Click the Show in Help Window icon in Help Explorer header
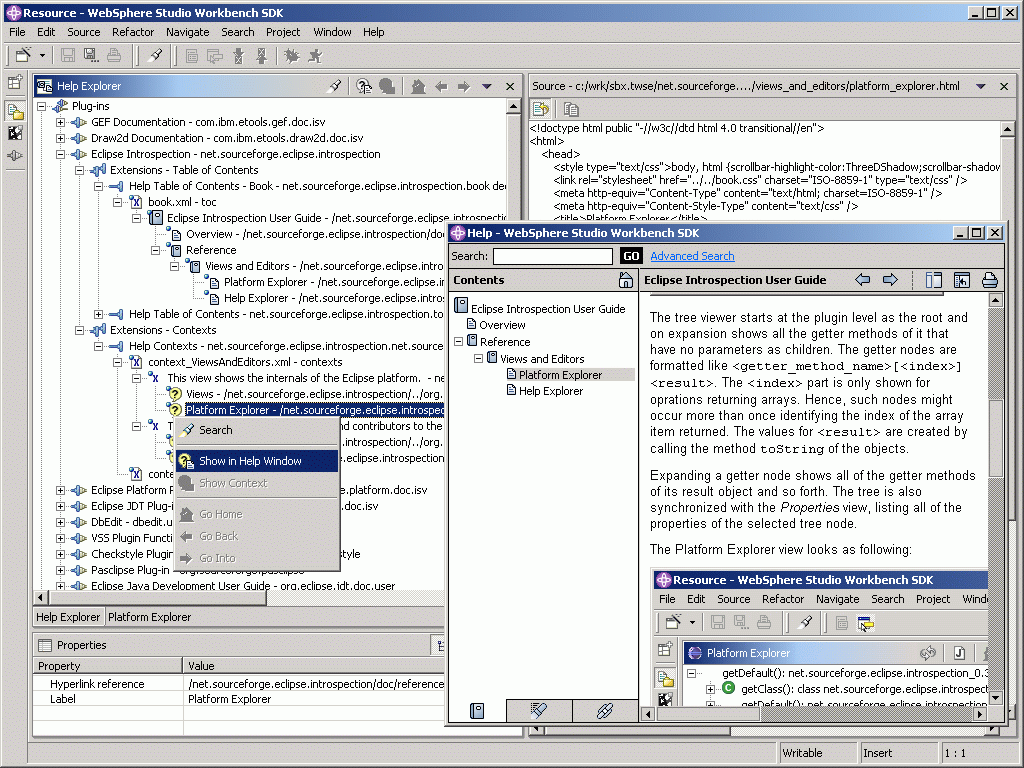Screen dimensions: 1024x768 pyautogui.click(x=364, y=86)
